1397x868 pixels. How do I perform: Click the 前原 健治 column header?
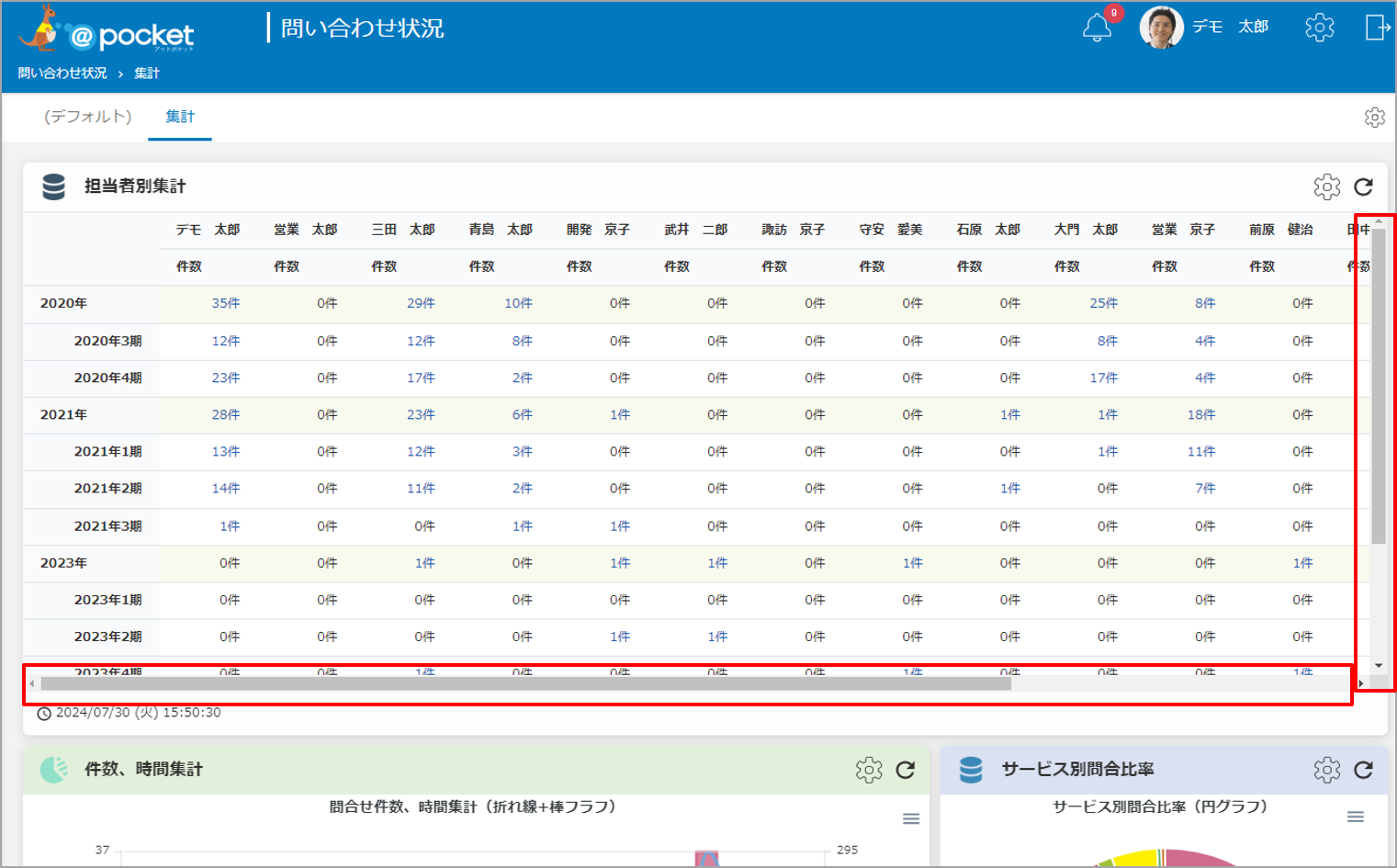pos(1280,230)
